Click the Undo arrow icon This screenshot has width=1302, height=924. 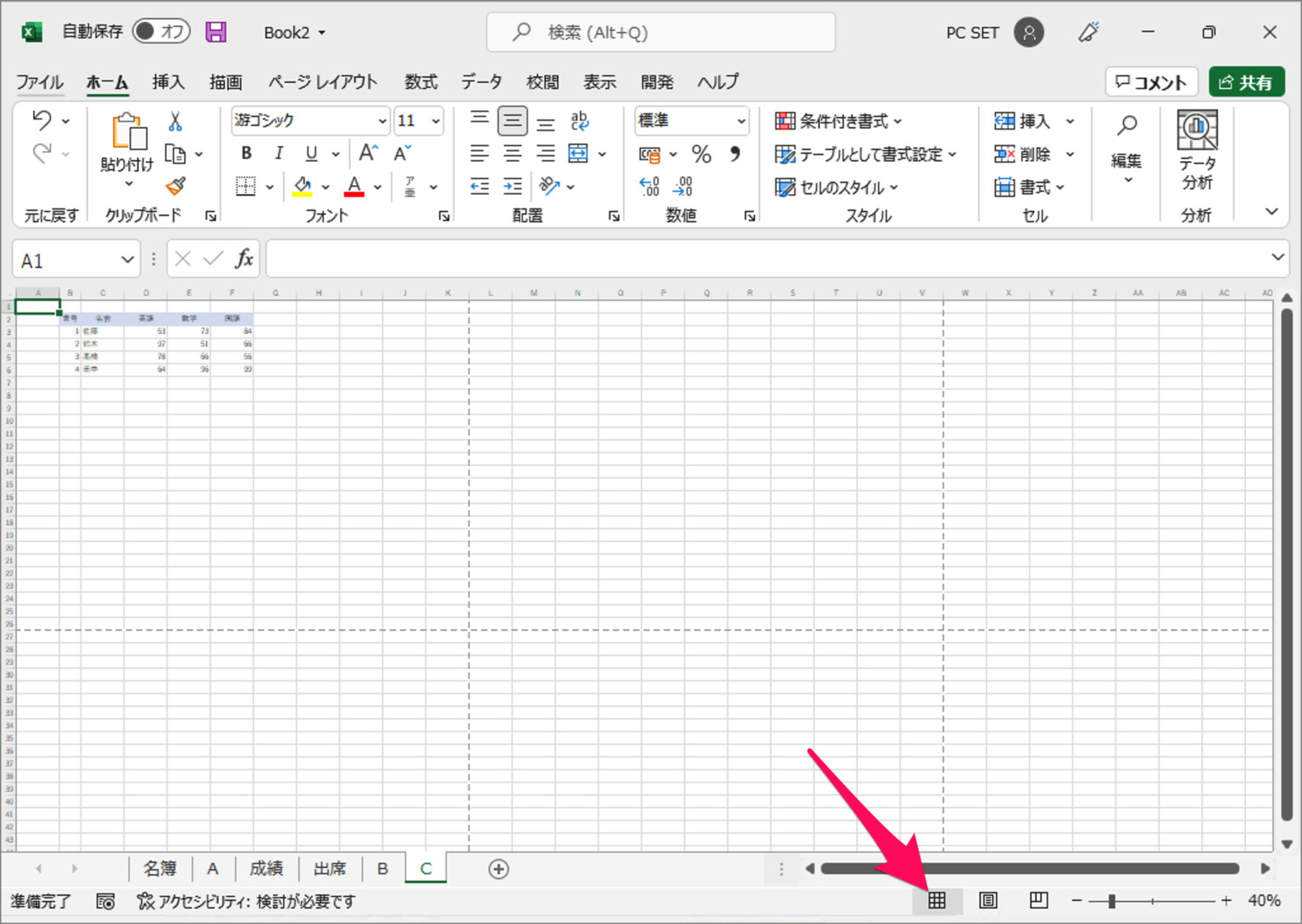tap(42, 121)
